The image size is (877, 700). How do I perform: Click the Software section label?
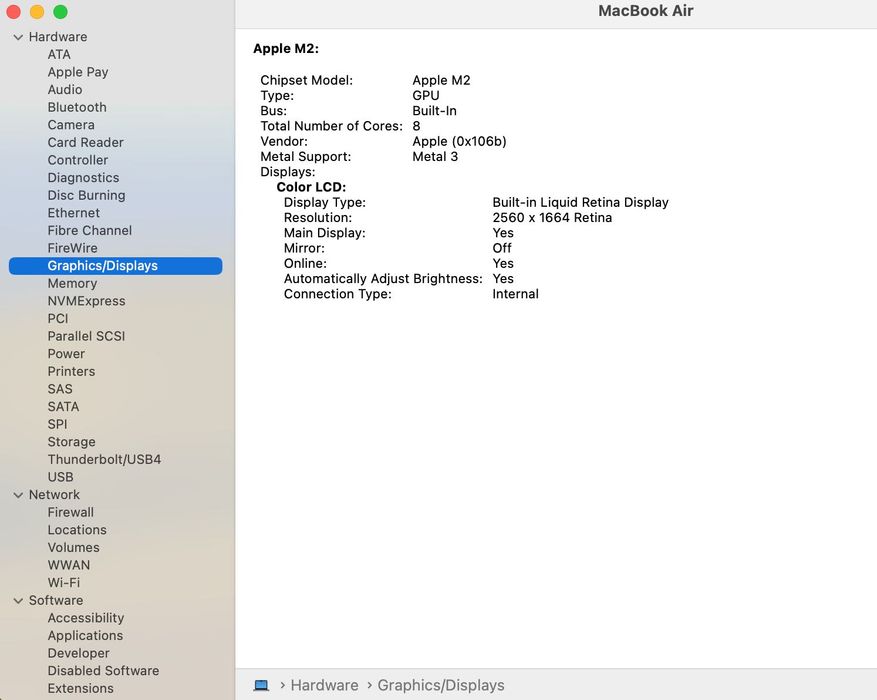(x=56, y=600)
